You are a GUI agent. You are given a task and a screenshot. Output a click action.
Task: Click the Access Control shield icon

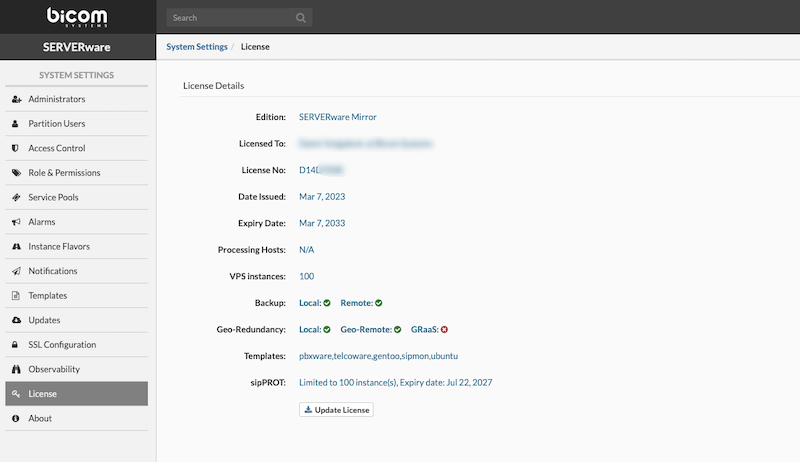click(16, 148)
